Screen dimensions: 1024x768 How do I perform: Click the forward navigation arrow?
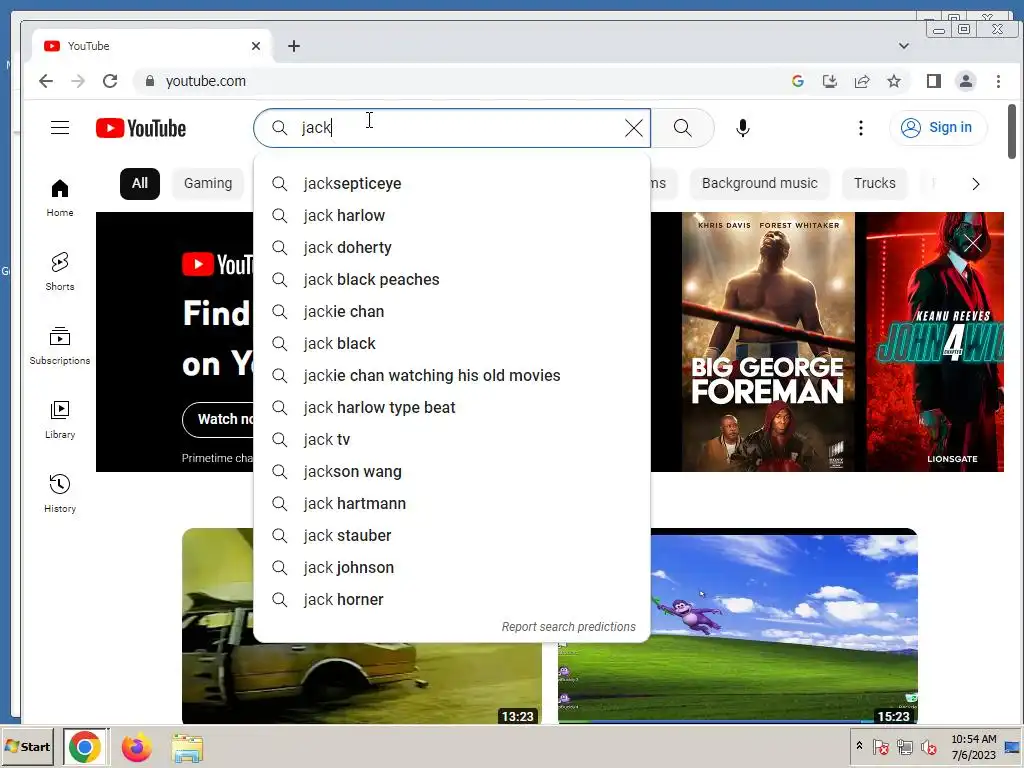[x=78, y=81]
